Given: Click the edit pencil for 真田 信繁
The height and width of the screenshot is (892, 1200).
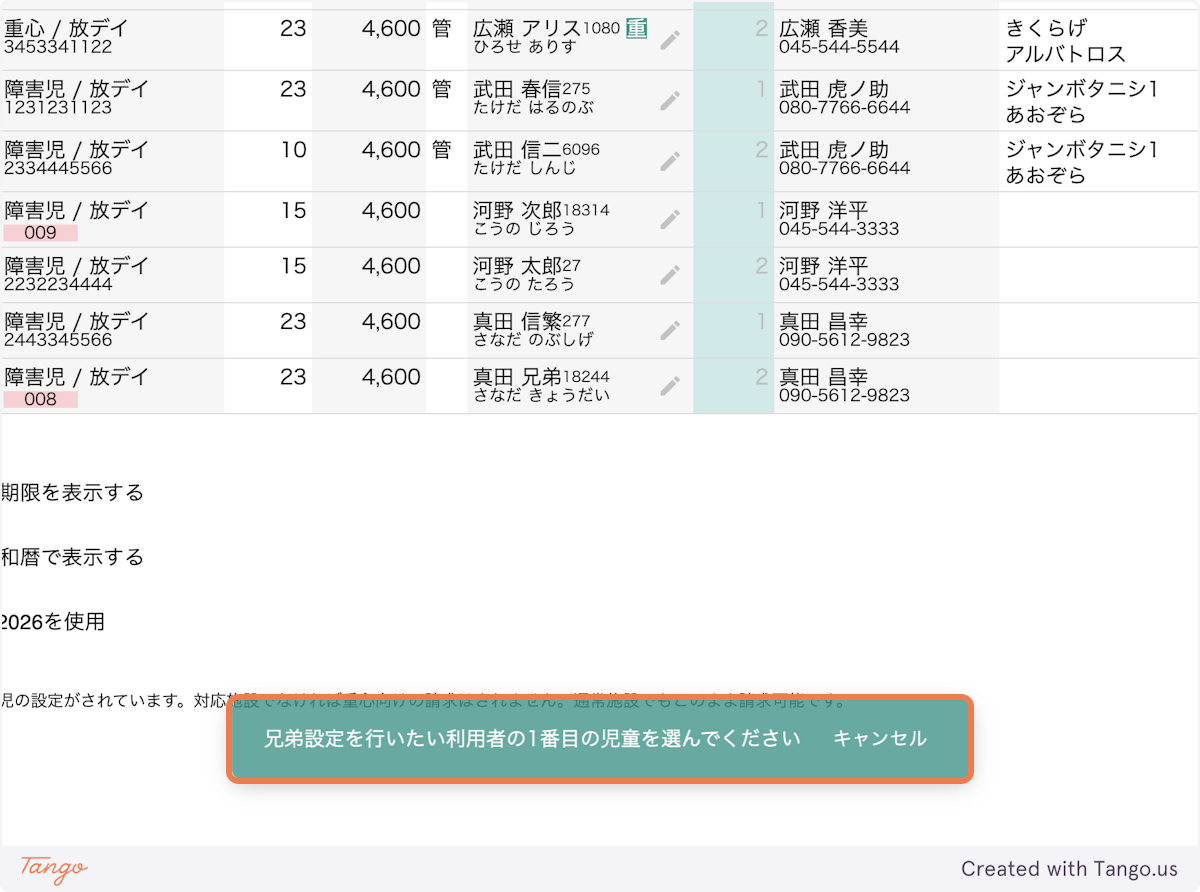Looking at the screenshot, I should tap(670, 330).
